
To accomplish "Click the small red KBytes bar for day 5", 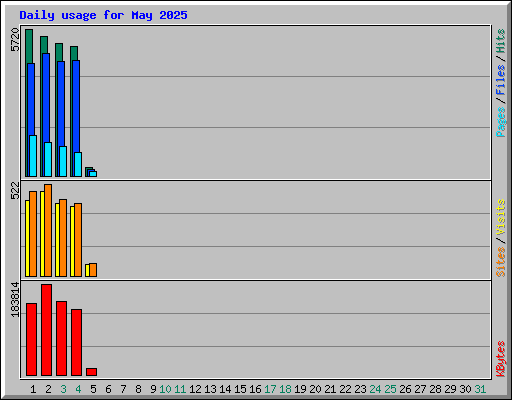I will [x=91, y=372].
